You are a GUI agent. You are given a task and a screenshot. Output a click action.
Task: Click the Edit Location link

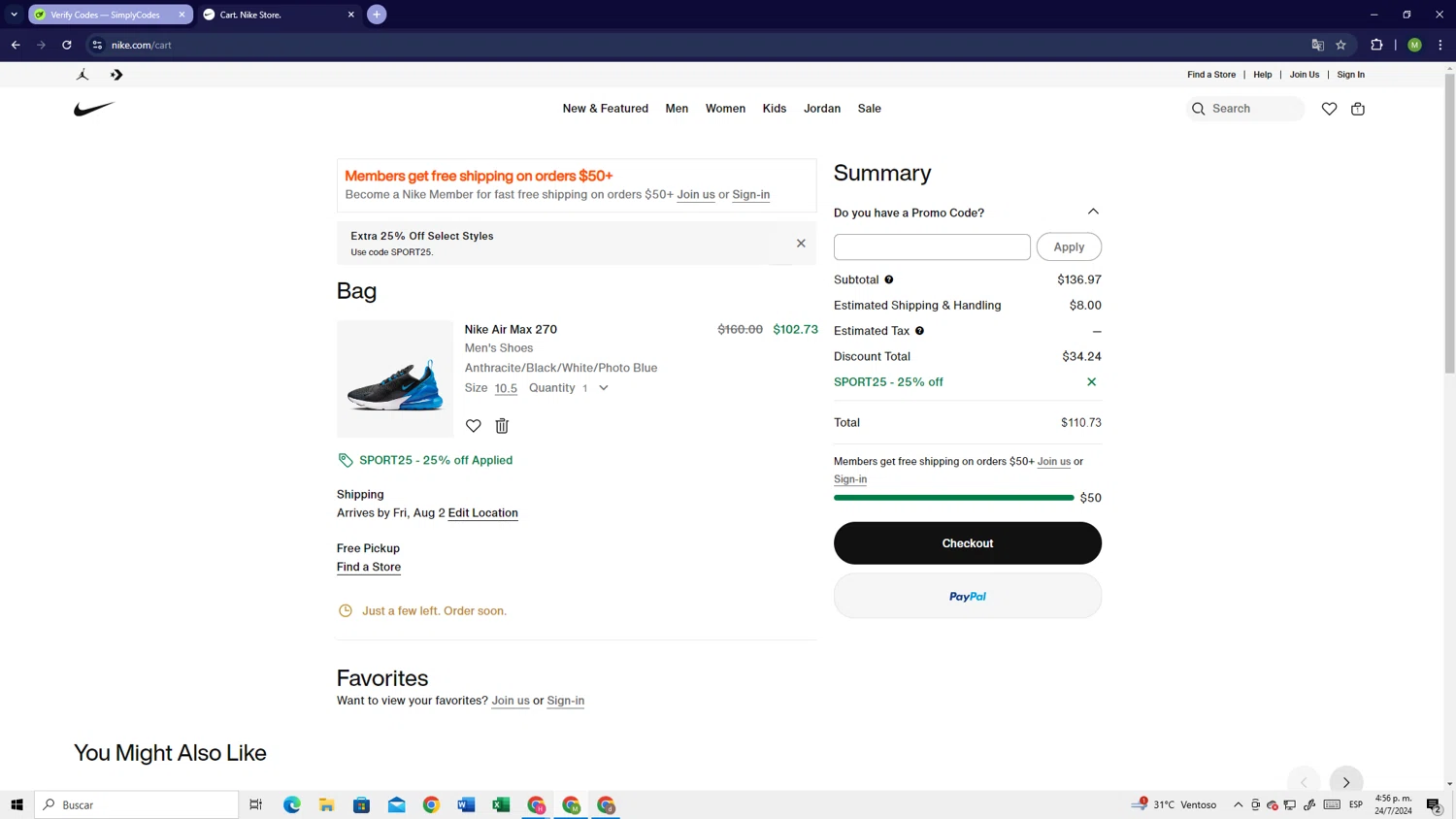click(482, 513)
